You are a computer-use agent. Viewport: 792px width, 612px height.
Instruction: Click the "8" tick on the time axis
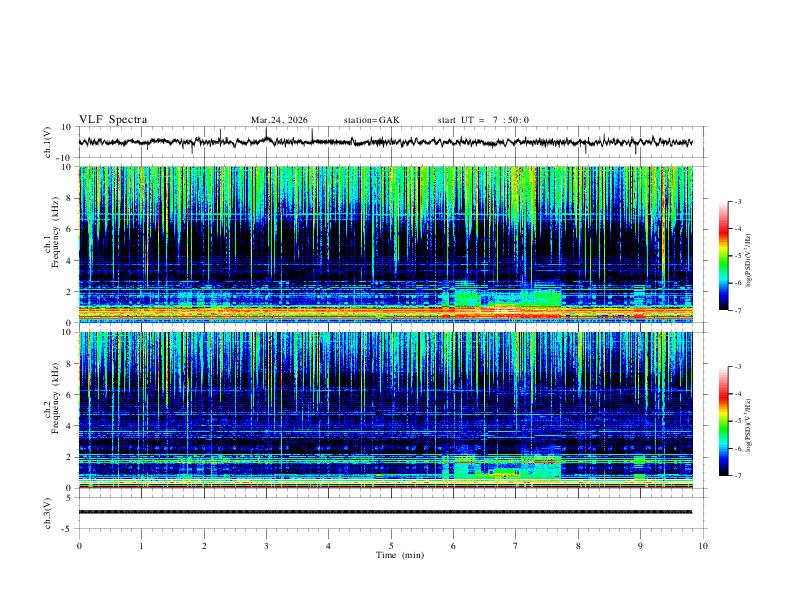pyautogui.click(x=578, y=546)
